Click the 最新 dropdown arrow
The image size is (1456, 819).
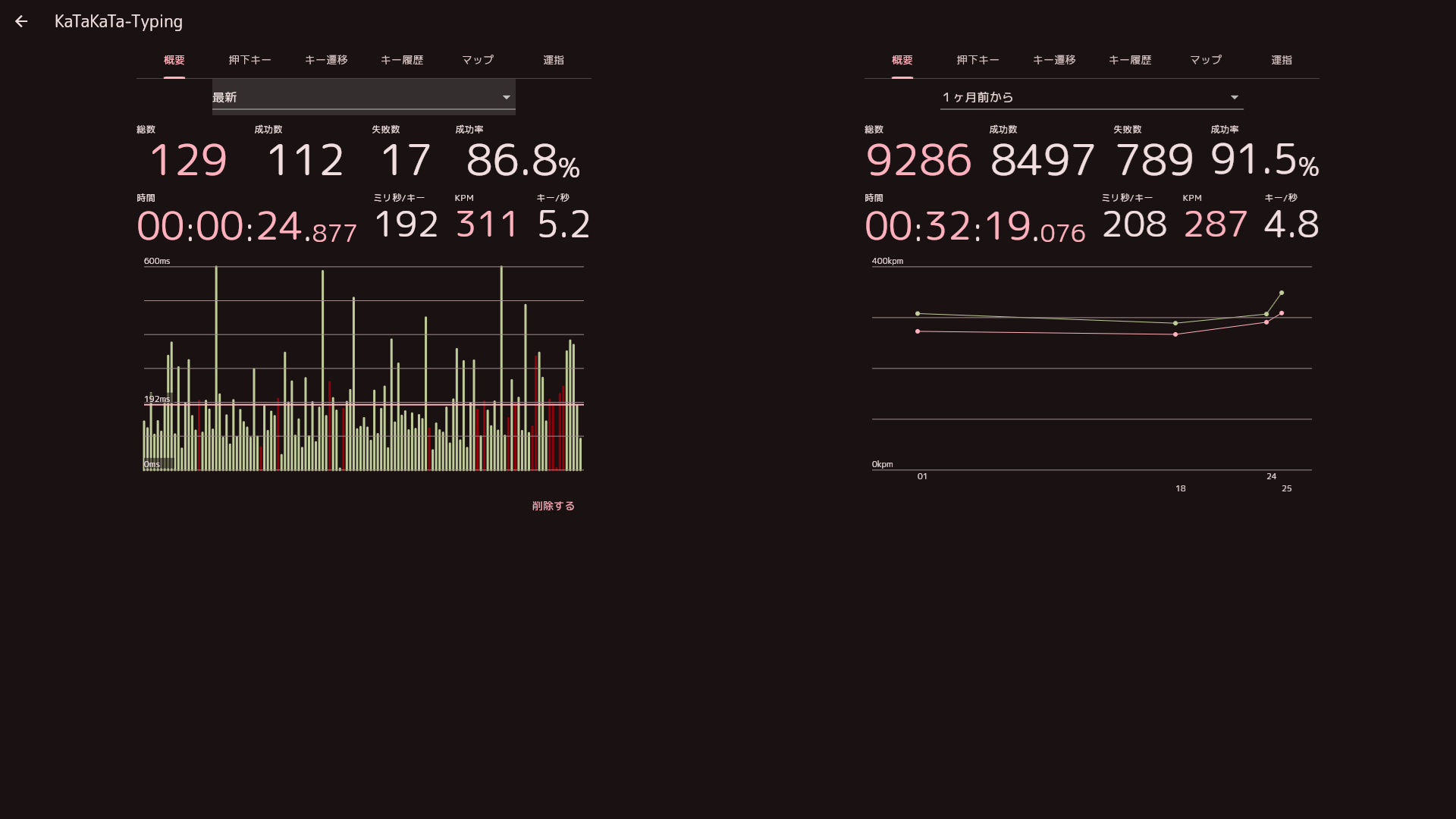[506, 97]
